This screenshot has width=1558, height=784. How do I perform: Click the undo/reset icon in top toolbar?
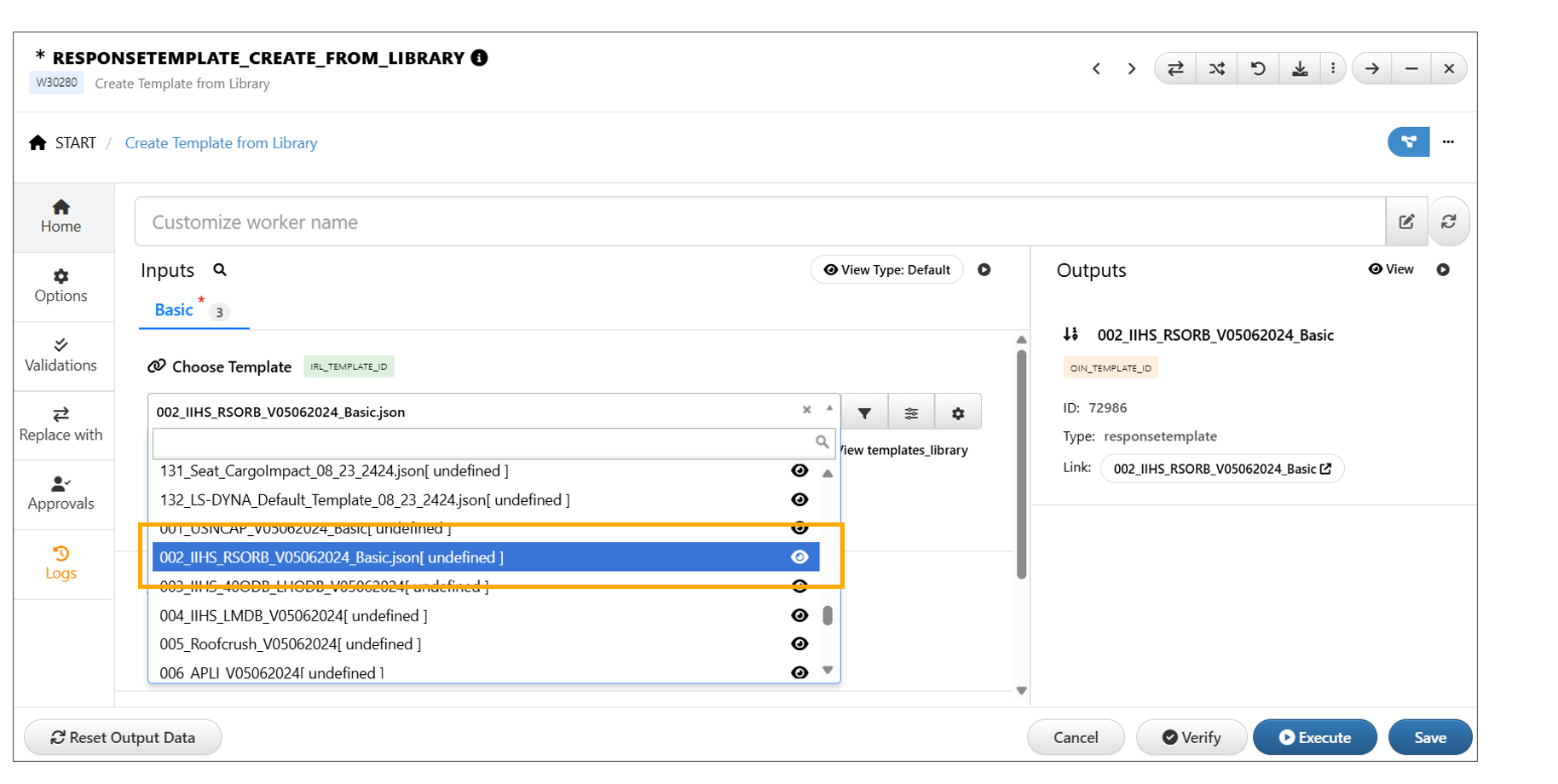tap(1258, 69)
